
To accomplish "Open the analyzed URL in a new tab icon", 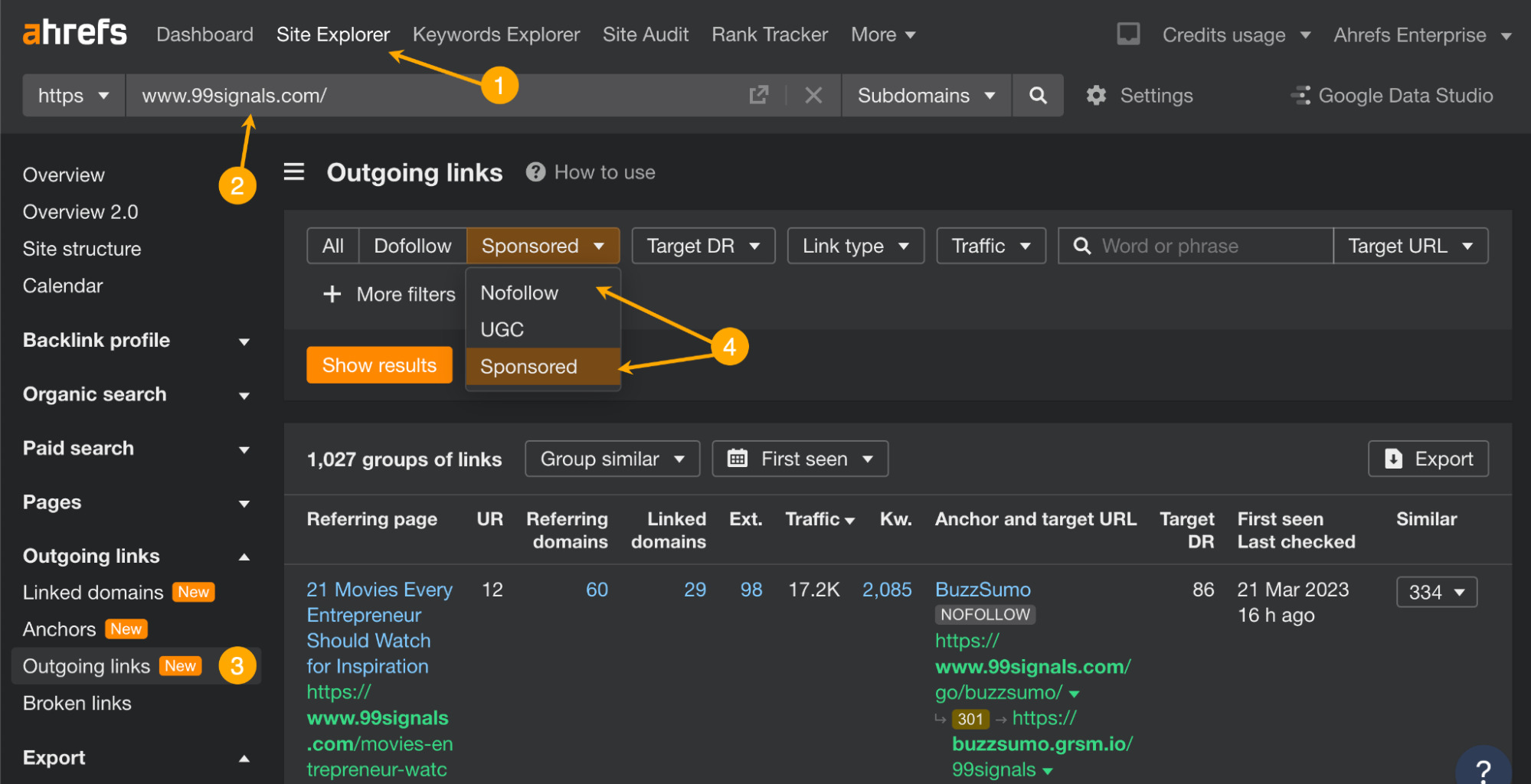I will (758, 95).
